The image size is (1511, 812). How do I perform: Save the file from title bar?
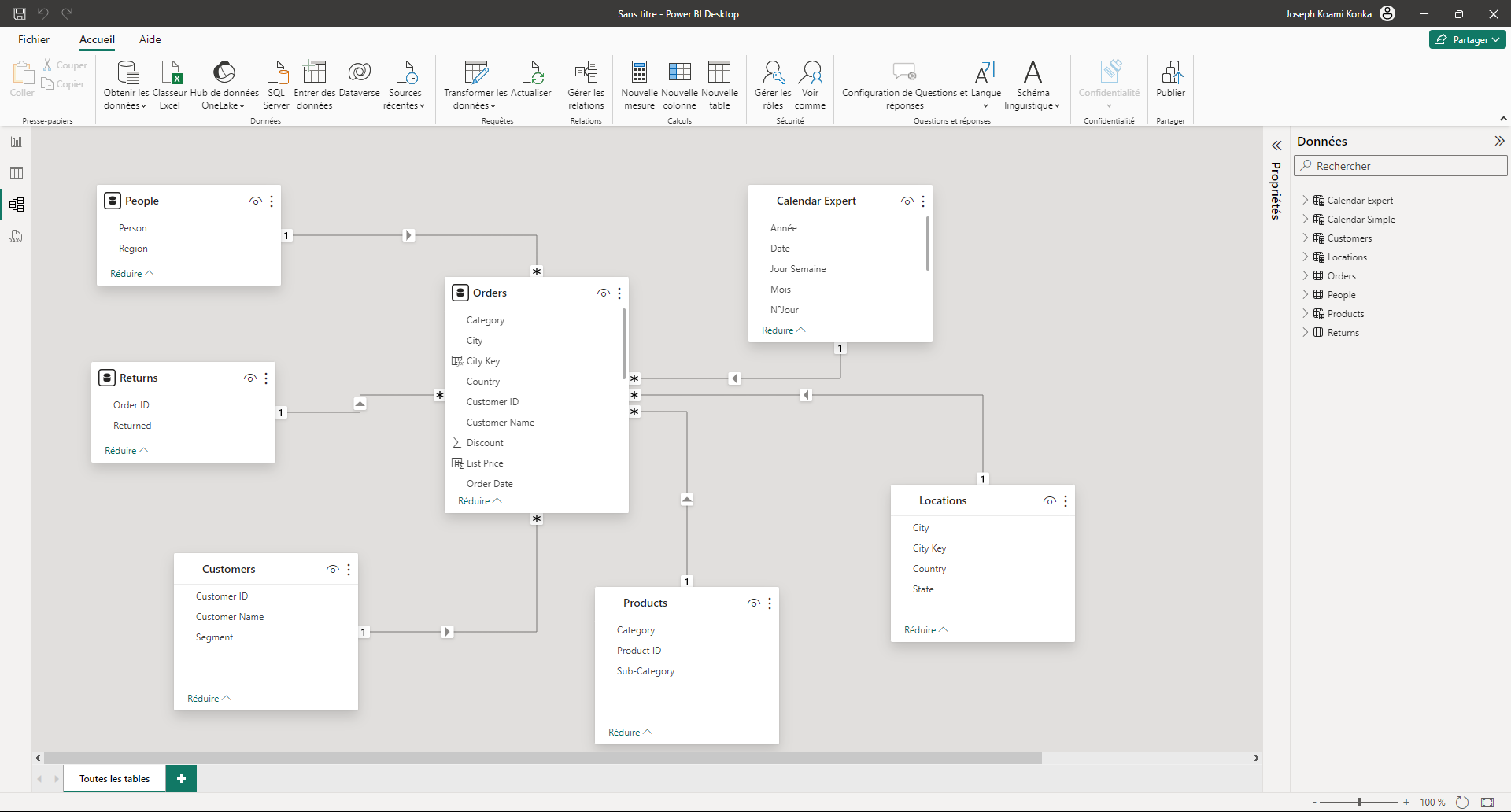click(x=20, y=13)
